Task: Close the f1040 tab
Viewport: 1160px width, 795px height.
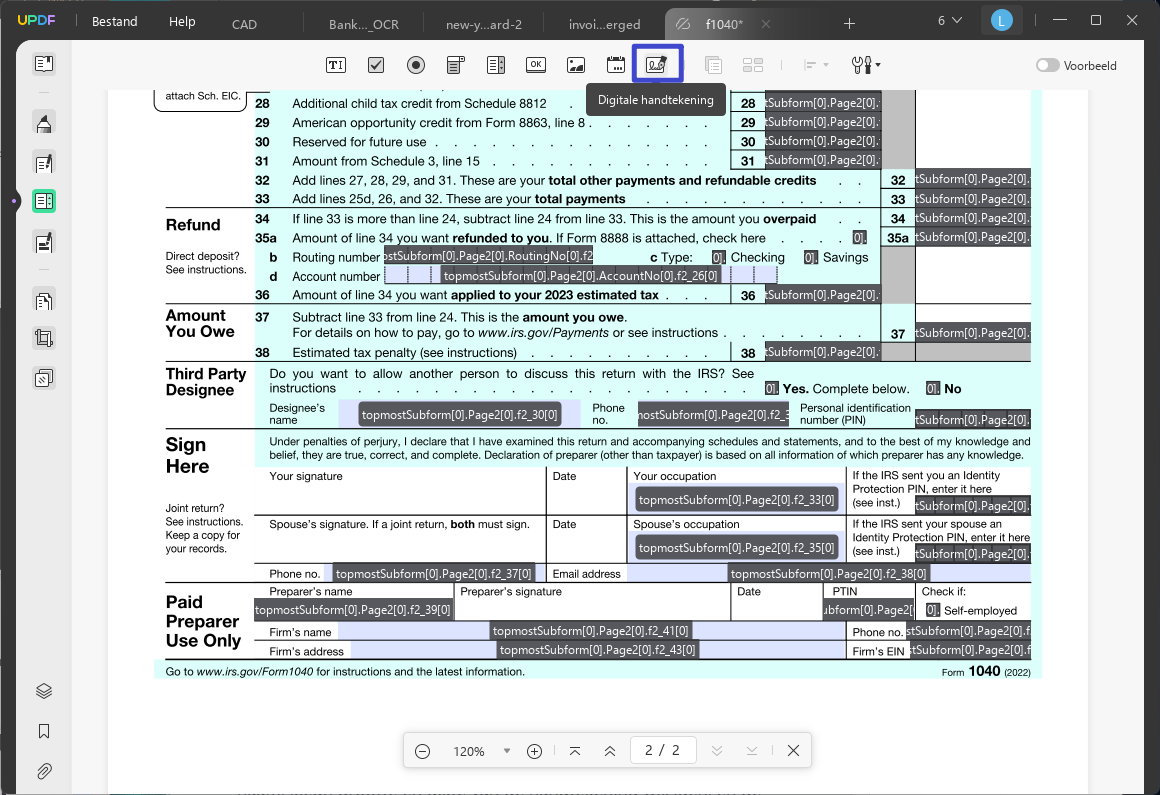Action: tap(766, 24)
